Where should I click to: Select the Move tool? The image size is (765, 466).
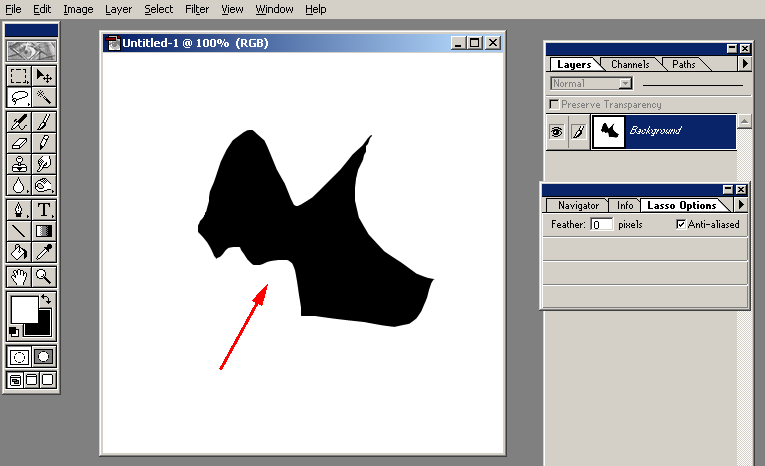click(x=44, y=76)
